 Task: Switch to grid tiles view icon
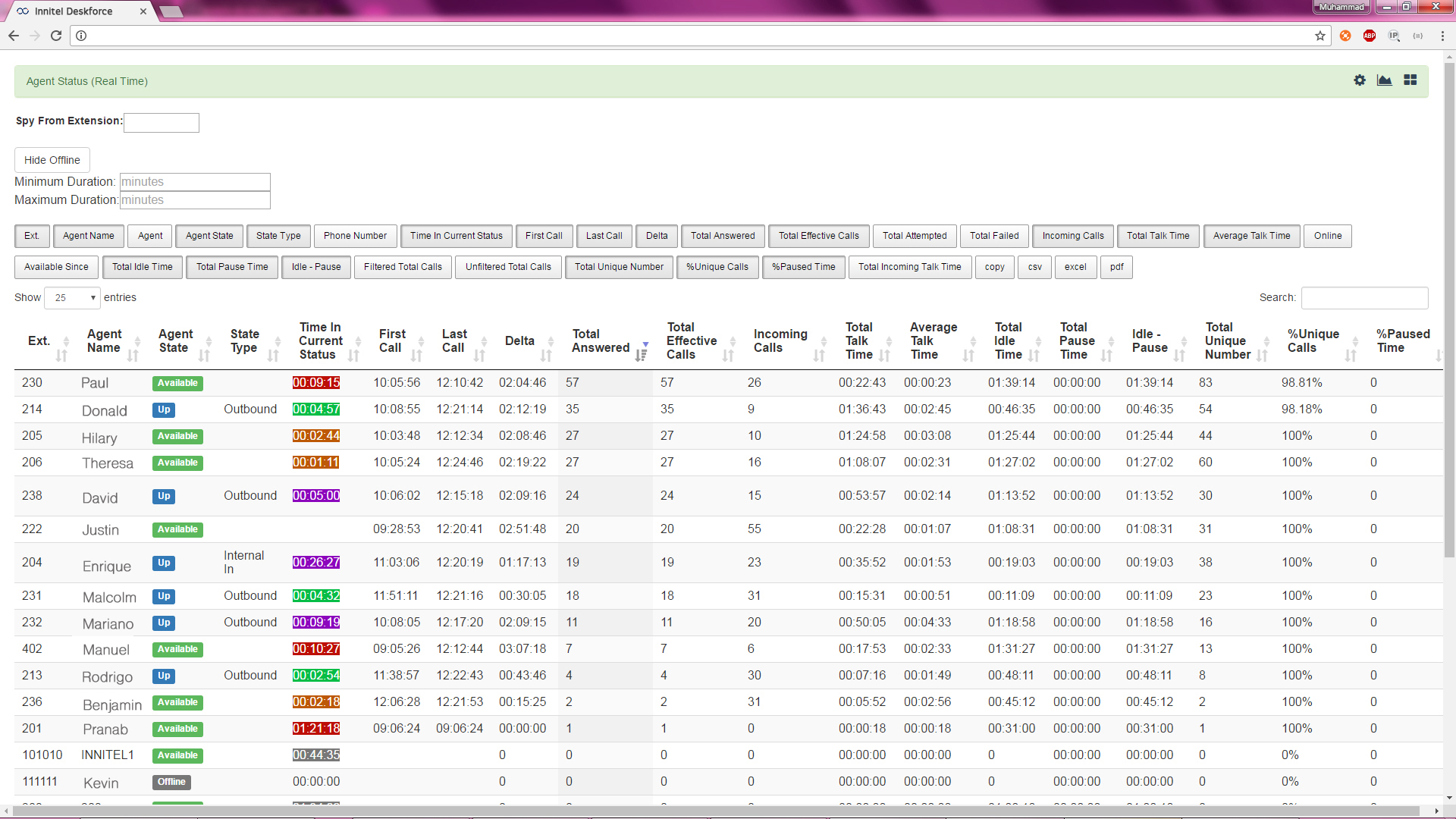click(x=1410, y=80)
